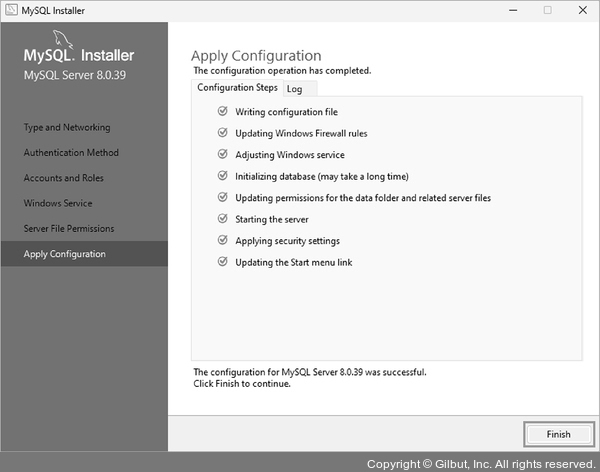Click checkmark icon next to Adjusting Windows service

coord(222,155)
